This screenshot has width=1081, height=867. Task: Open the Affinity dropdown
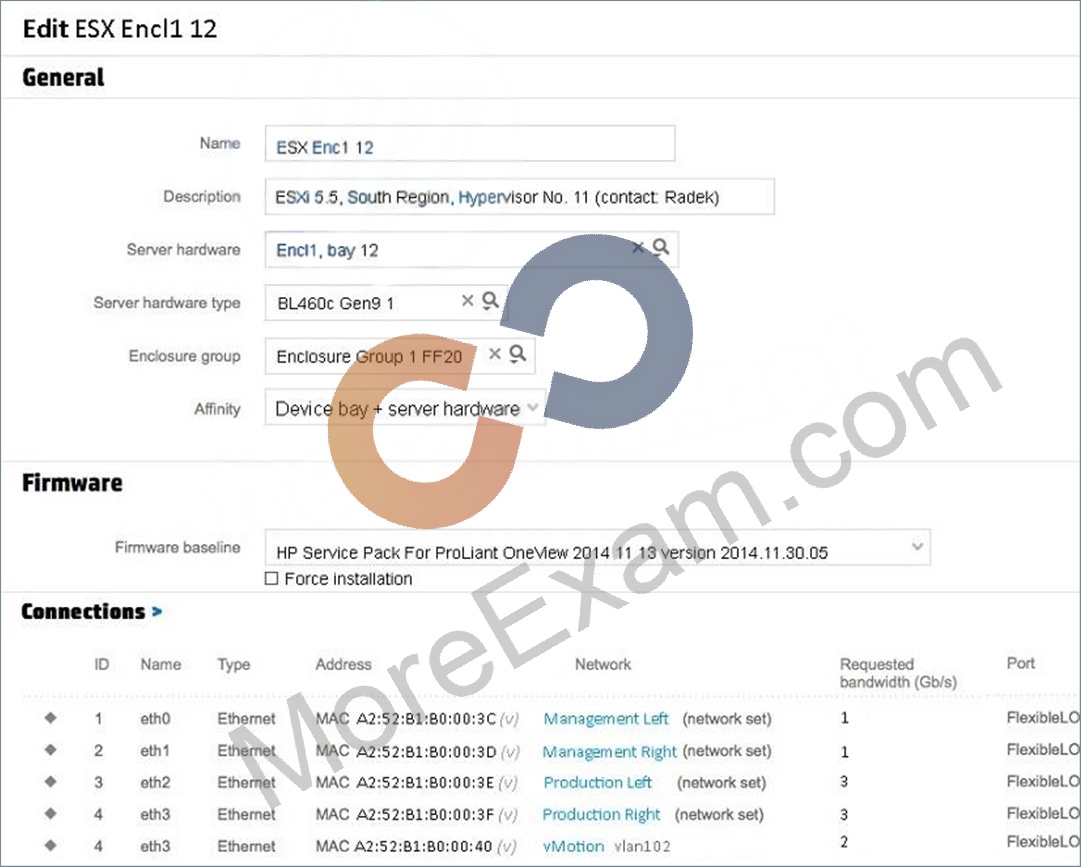click(405, 408)
